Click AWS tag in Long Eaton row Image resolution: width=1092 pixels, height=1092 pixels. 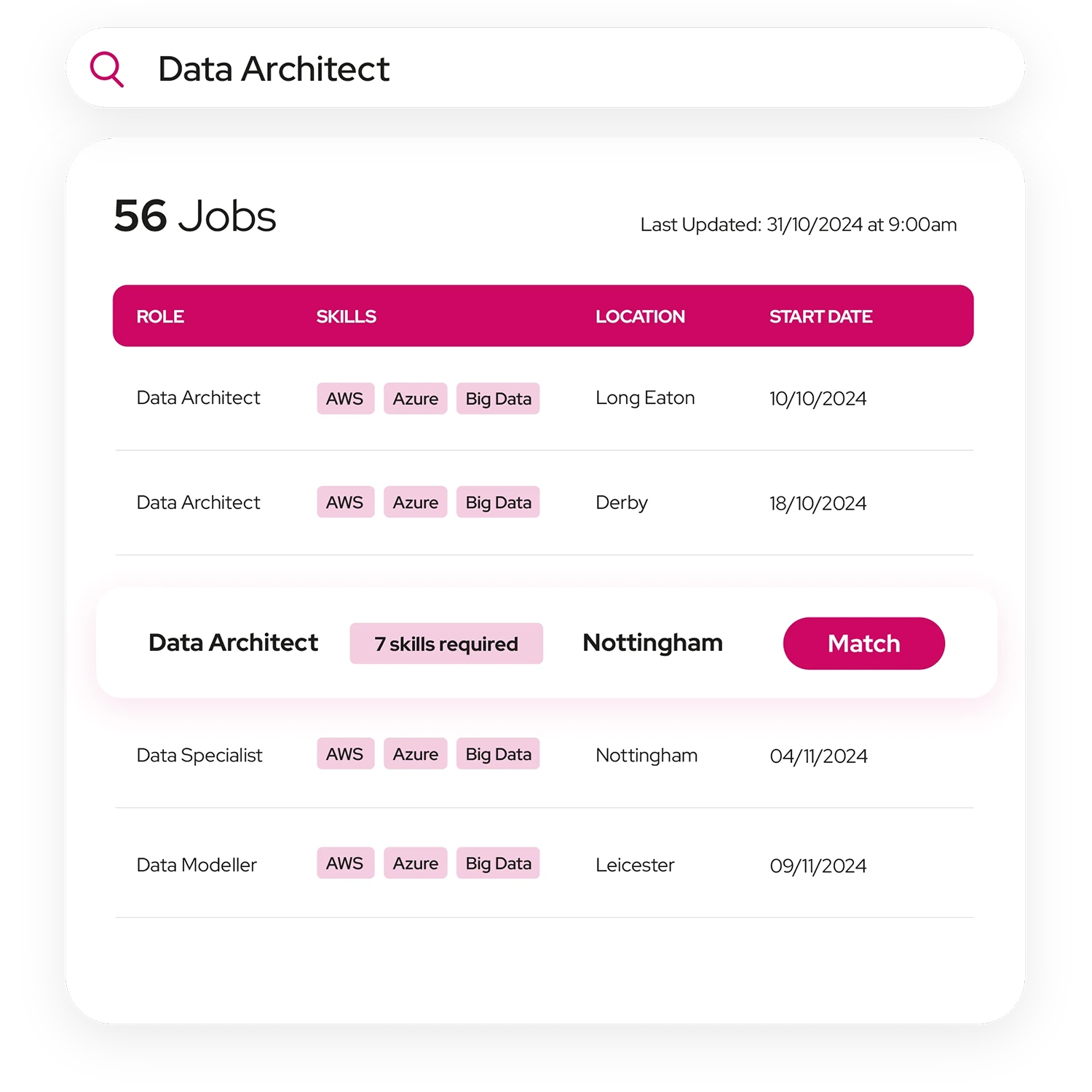click(345, 399)
